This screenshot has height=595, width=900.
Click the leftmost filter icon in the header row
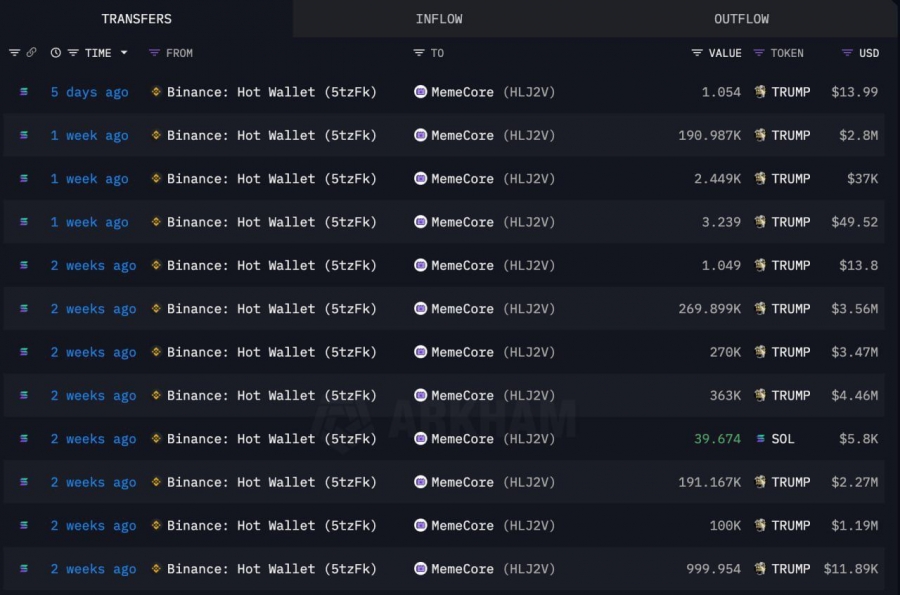click(14, 53)
